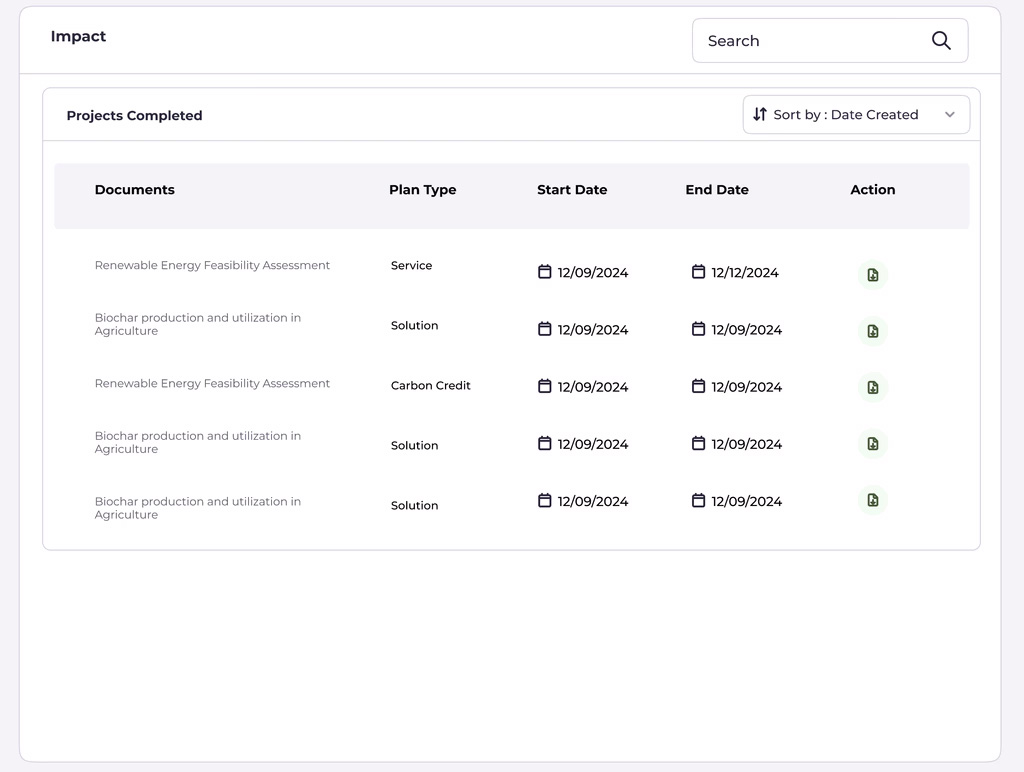Select the Carbon Credit plan type cell

point(430,386)
